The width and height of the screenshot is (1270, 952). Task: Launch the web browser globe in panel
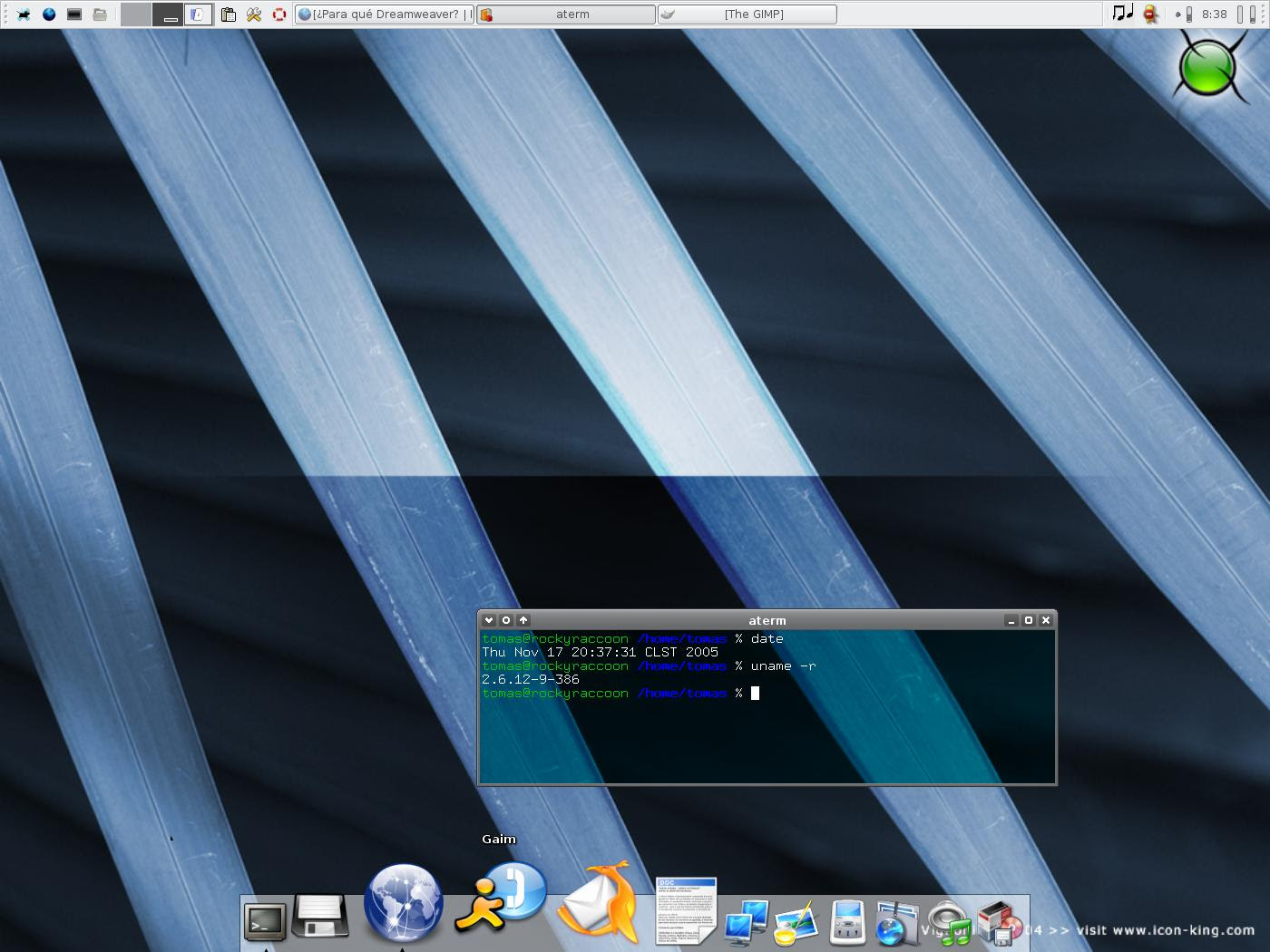[49, 15]
